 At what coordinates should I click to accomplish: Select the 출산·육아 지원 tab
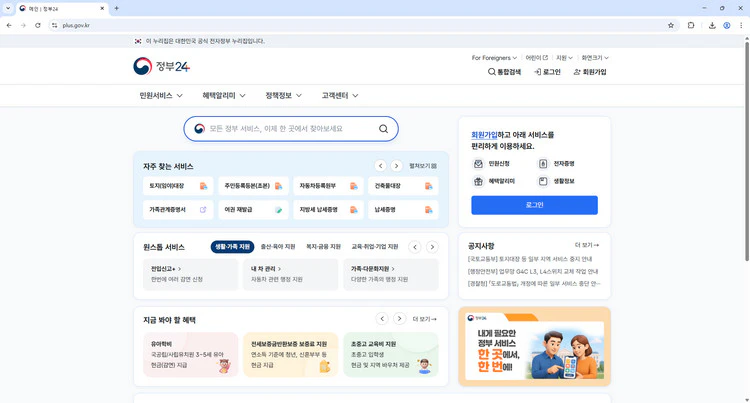click(x=278, y=247)
